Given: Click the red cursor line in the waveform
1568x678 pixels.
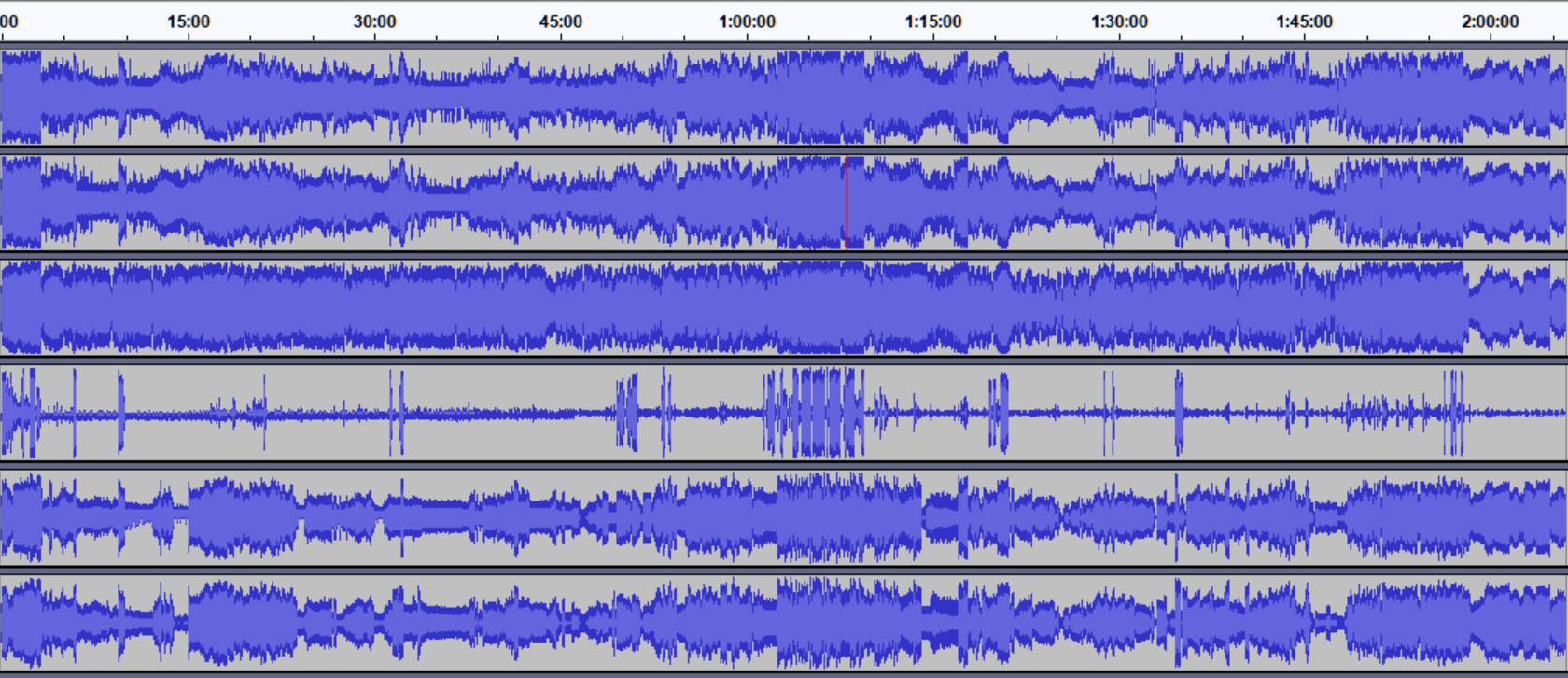Looking at the screenshot, I should click(x=846, y=203).
